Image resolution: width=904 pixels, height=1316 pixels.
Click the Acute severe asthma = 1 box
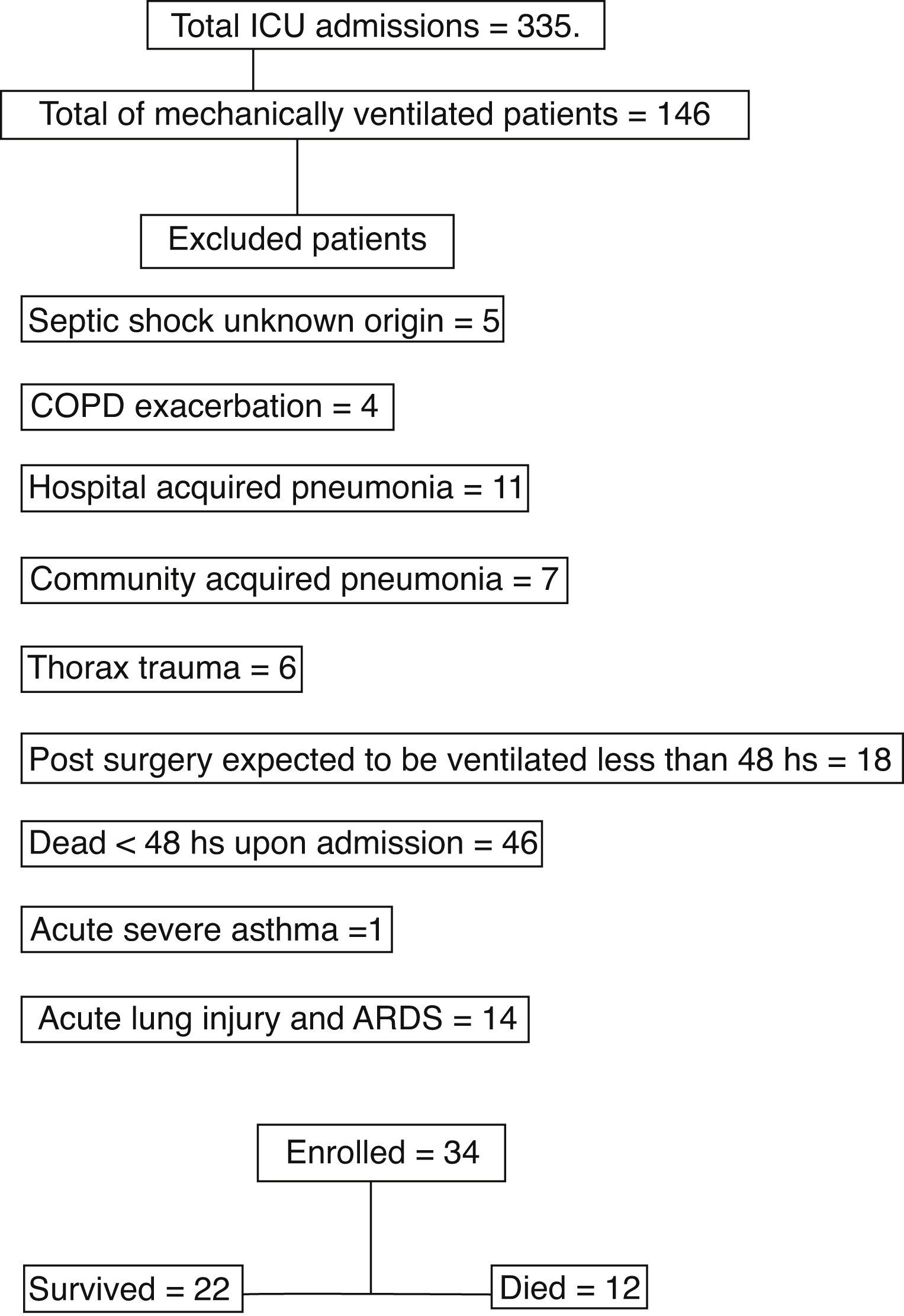pos(207,929)
